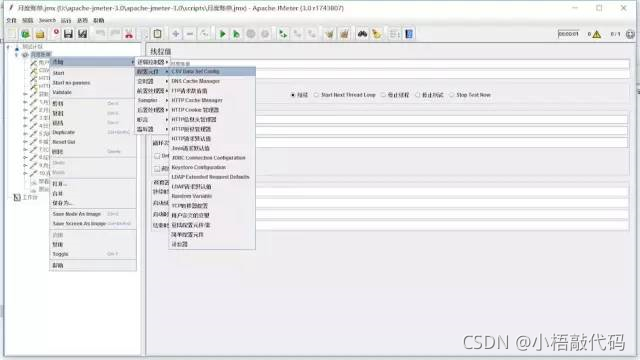Click the Remote Stop All icon
This screenshot has width=640, height=360.
(298, 34)
